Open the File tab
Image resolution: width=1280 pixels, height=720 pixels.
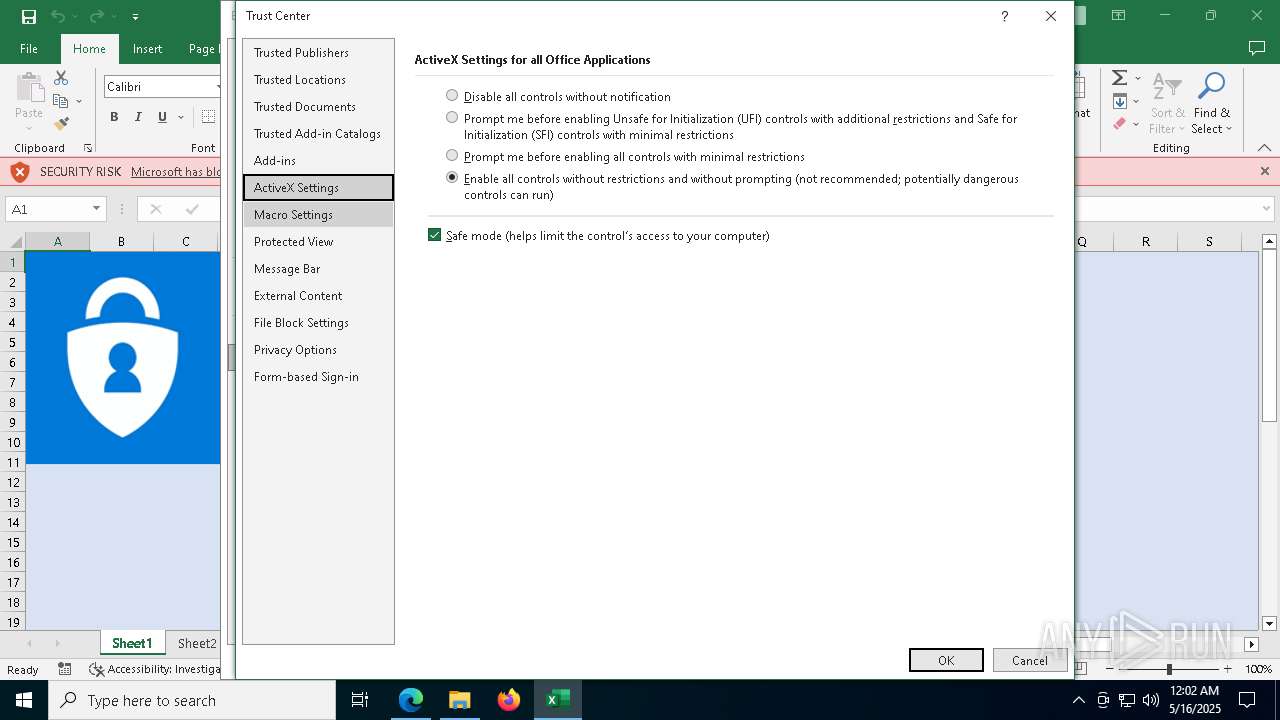(29, 48)
